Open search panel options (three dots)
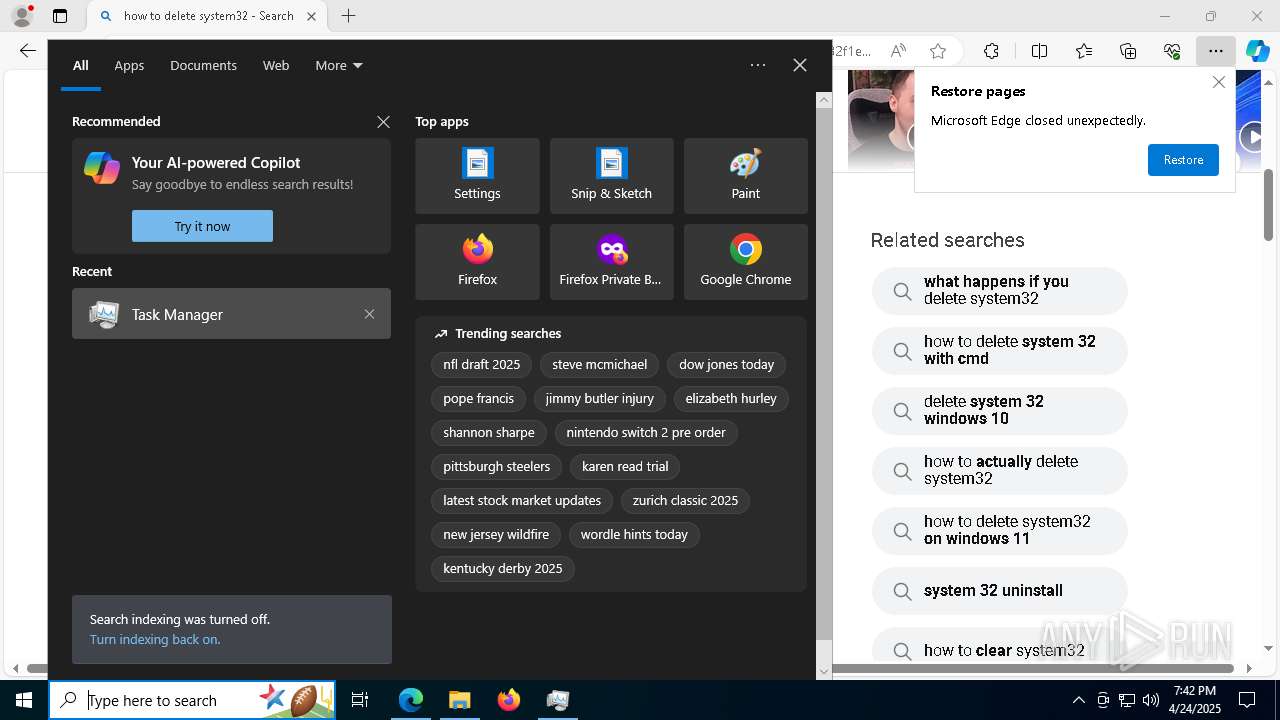The height and width of the screenshot is (720, 1280). click(758, 65)
